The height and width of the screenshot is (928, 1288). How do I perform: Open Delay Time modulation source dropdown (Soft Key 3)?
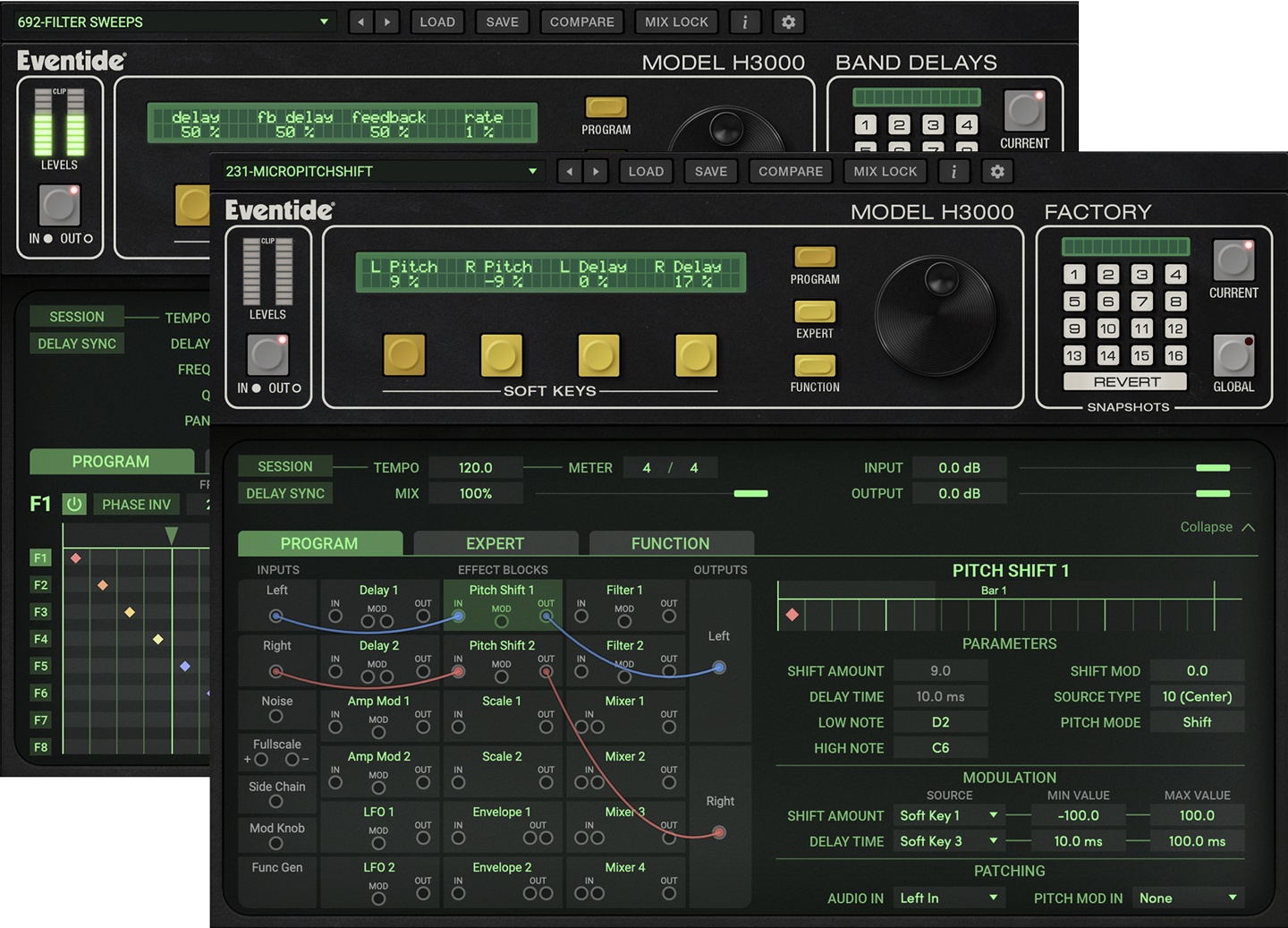point(949,841)
